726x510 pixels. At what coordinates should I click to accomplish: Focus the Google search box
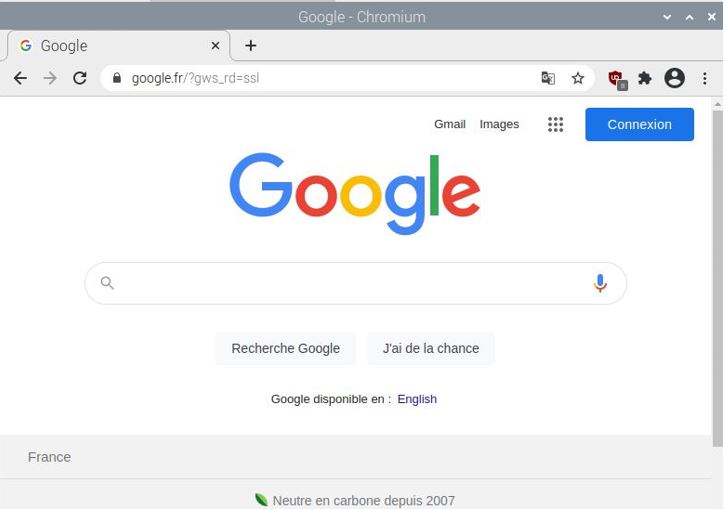350,284
